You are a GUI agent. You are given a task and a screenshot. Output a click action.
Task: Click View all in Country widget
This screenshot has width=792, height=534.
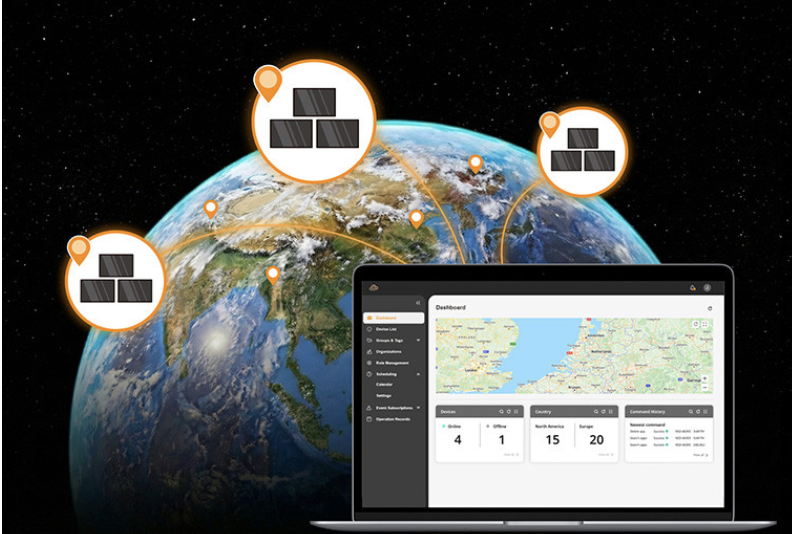point(606,455)
